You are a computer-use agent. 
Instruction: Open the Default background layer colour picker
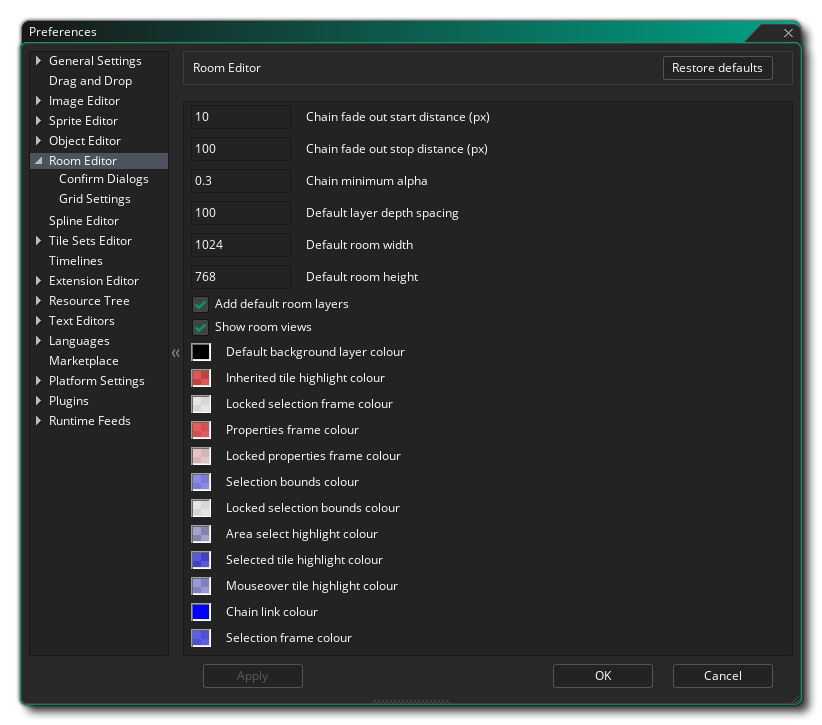[200, 351]
